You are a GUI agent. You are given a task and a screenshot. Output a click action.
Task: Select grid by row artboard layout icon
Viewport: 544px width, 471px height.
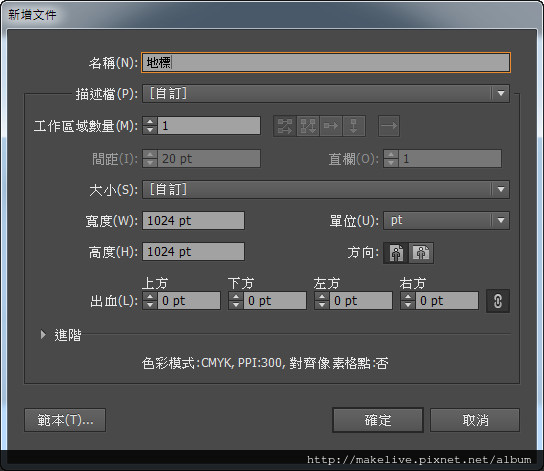click(284, 126)
